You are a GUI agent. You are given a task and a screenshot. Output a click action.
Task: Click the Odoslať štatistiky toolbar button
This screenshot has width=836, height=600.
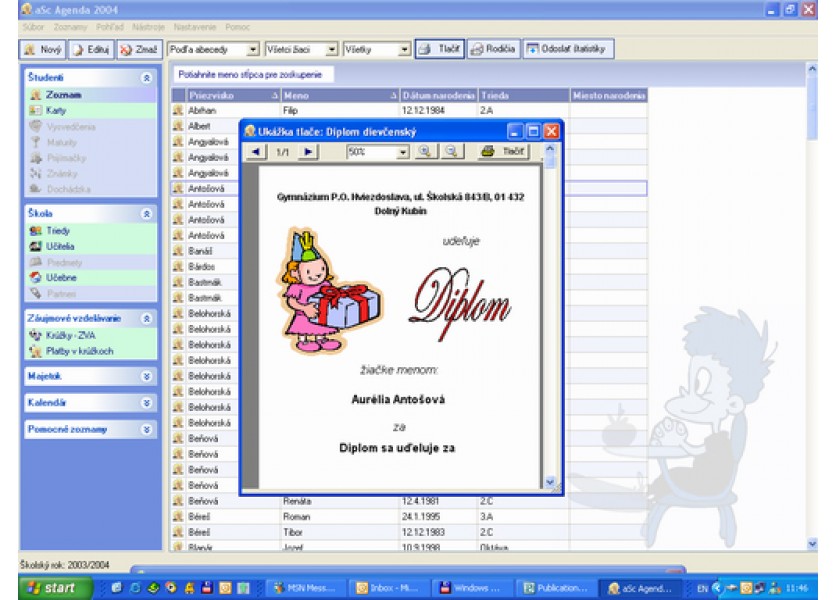coord(568,48)
